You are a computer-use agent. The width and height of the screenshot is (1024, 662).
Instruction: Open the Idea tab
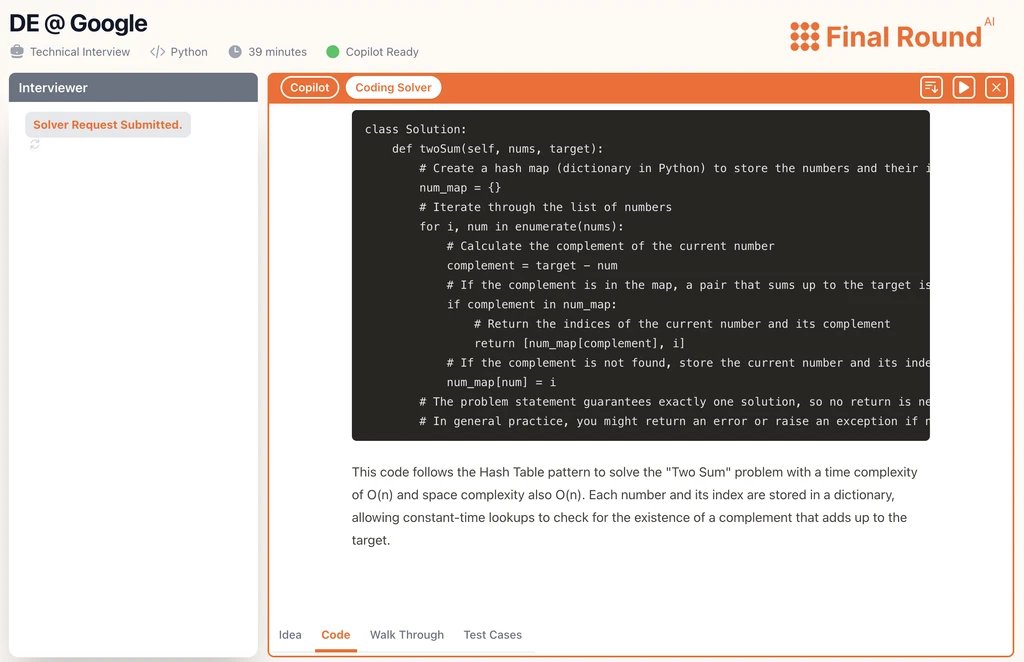pyautogui.click(x=290, y=635)
